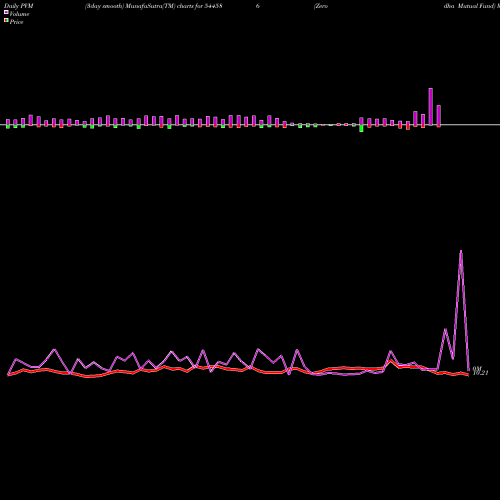
Task: Select the 'Volume' legend label
Action: click(19, 14)
